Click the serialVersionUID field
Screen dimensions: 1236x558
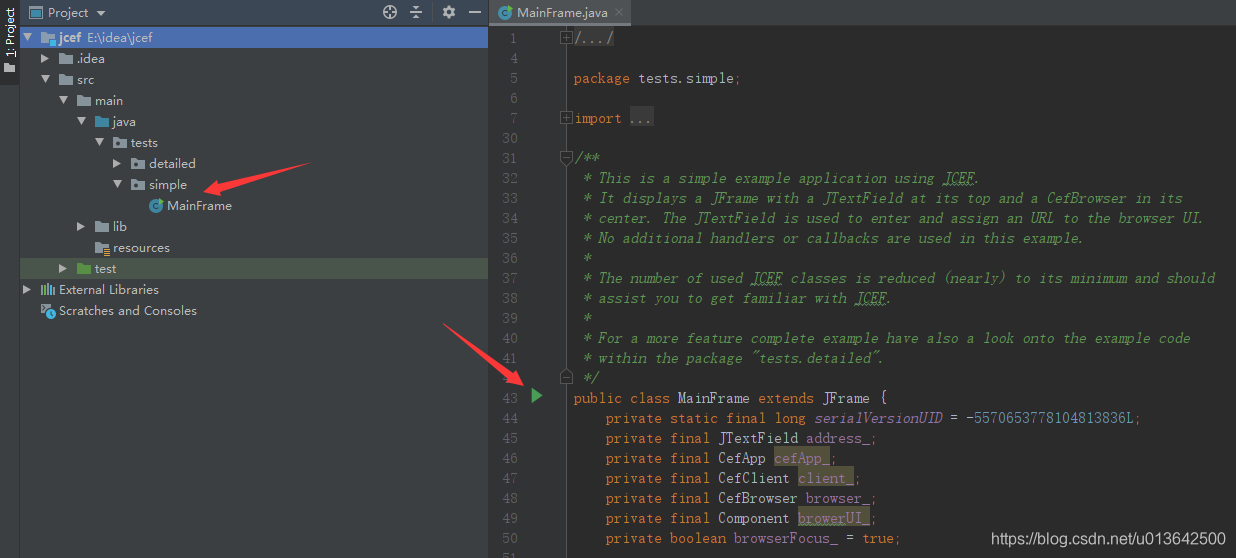879,418
